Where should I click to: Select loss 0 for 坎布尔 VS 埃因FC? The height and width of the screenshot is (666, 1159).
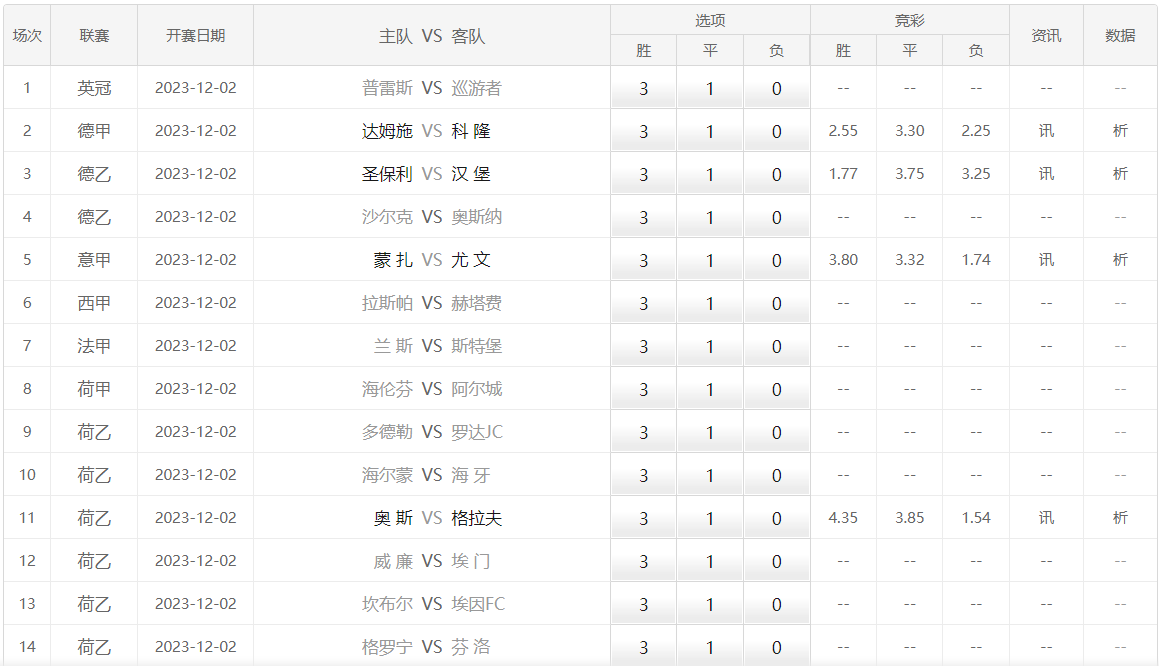(x=776, y=604)
